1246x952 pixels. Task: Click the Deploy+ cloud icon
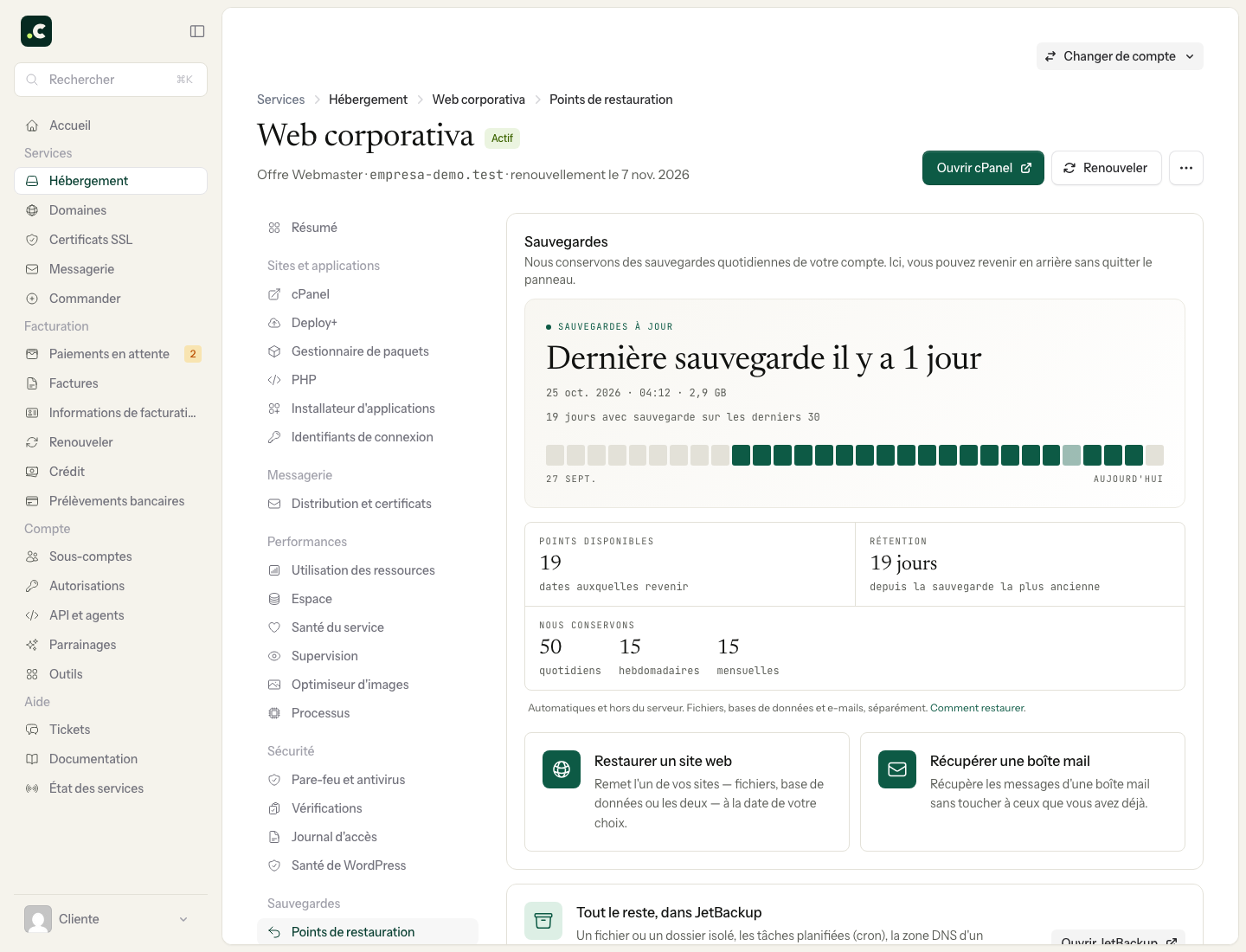274,323
